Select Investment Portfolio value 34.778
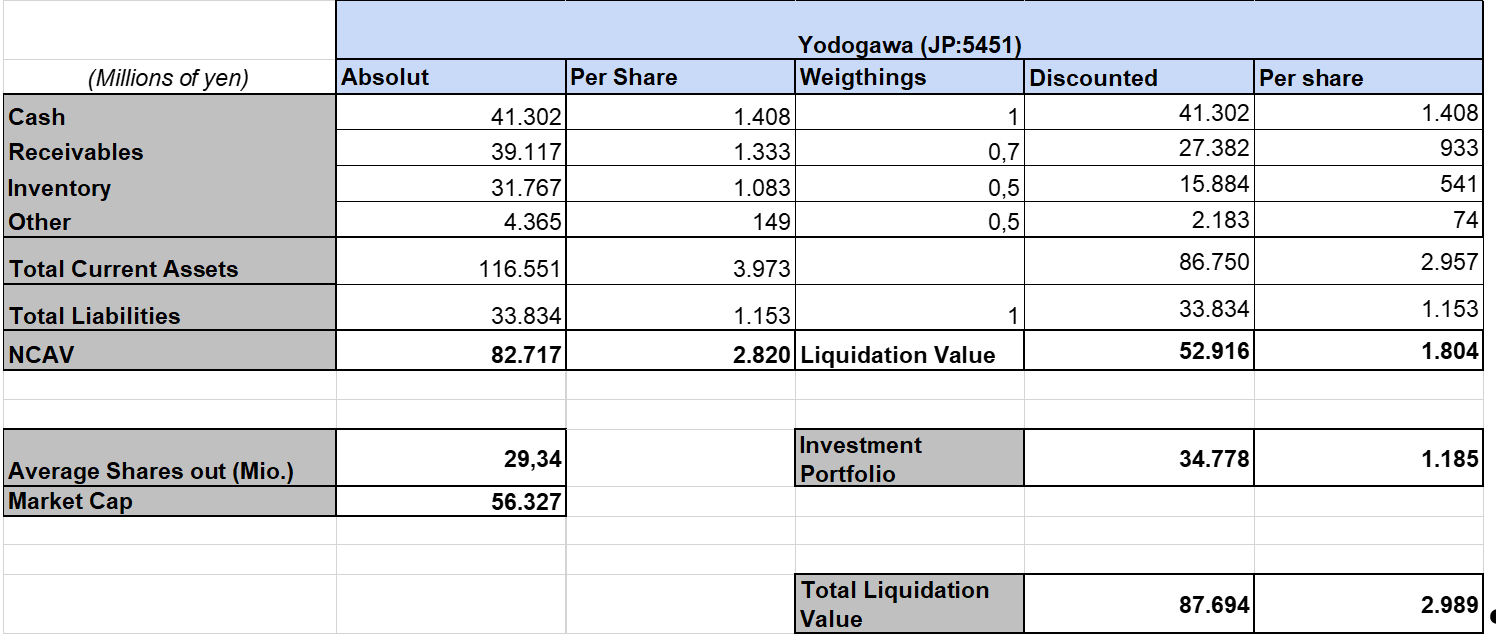The height and width of the screenshot is (636, 1496). (1140, 459)
